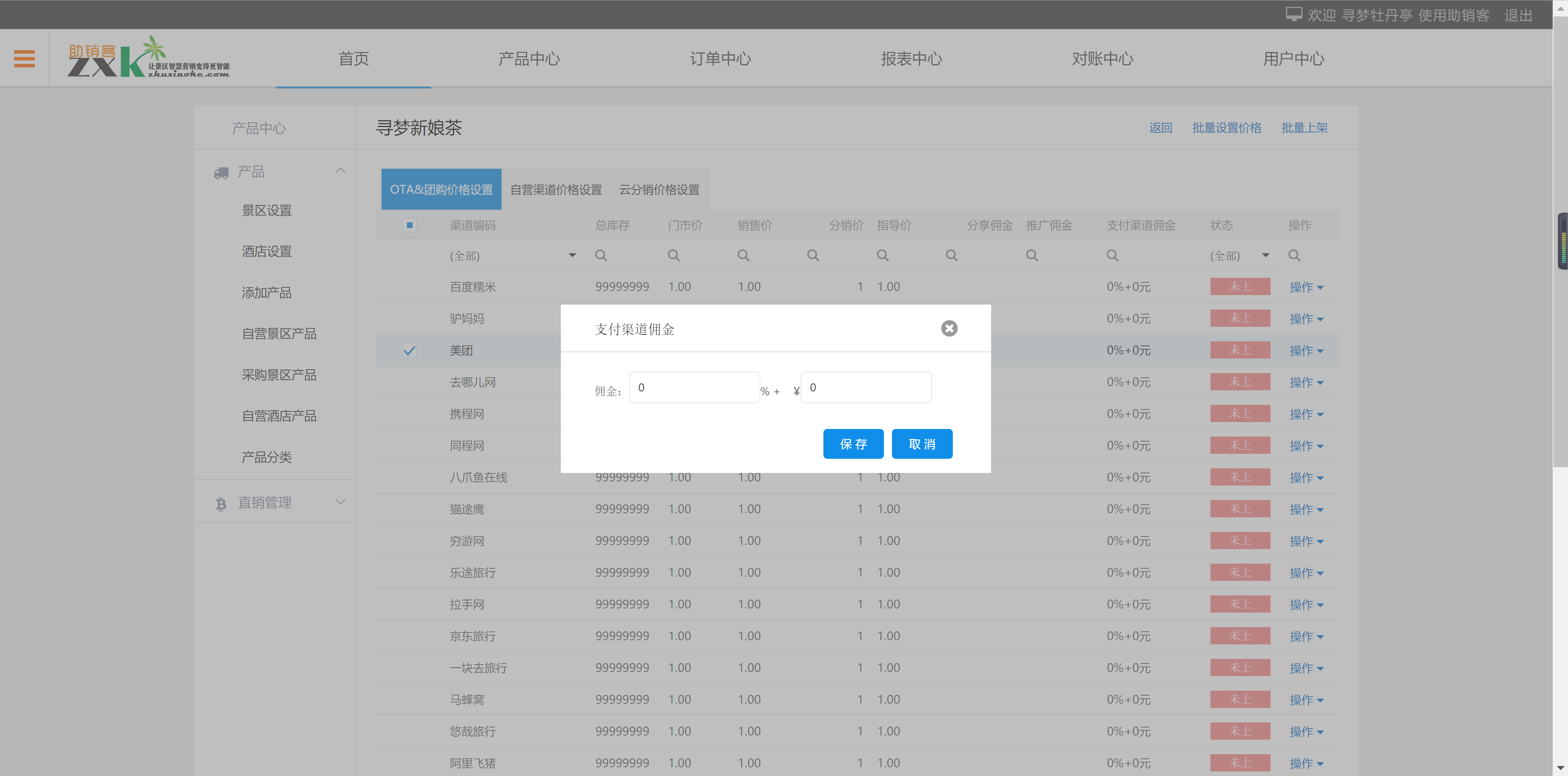The image size is (1568, 776).
Task: Click the hamburger menu icon
Action: click(x=24, y=59)
